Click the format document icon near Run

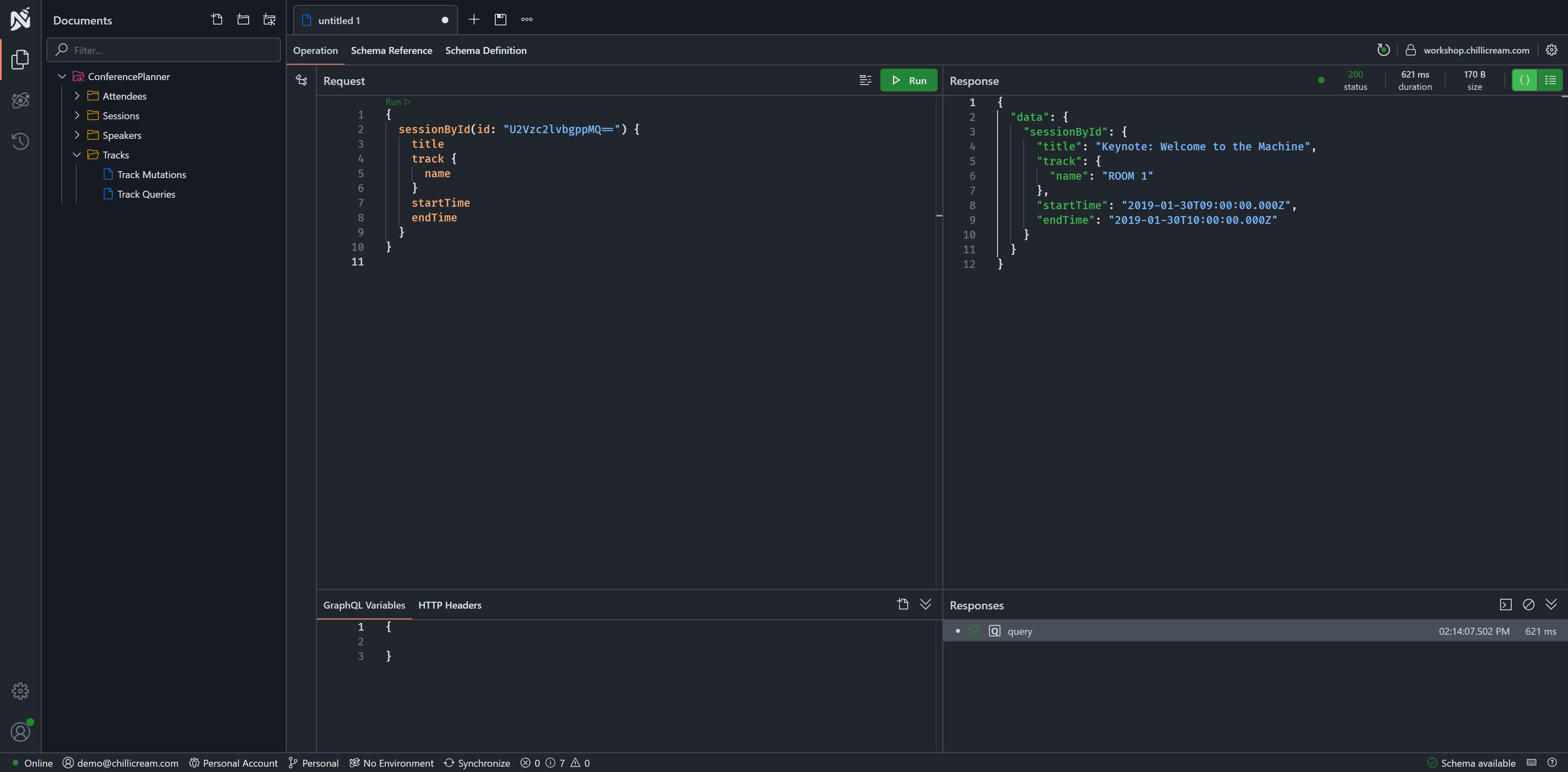coord(865,80)
